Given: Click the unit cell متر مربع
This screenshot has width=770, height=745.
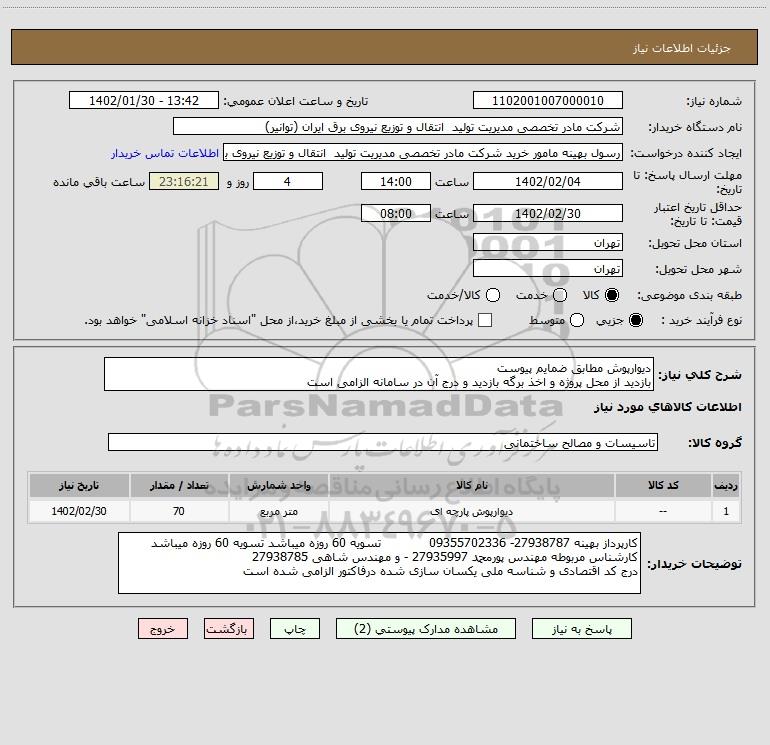Looking at the screenshot, I should coord(278,511).
